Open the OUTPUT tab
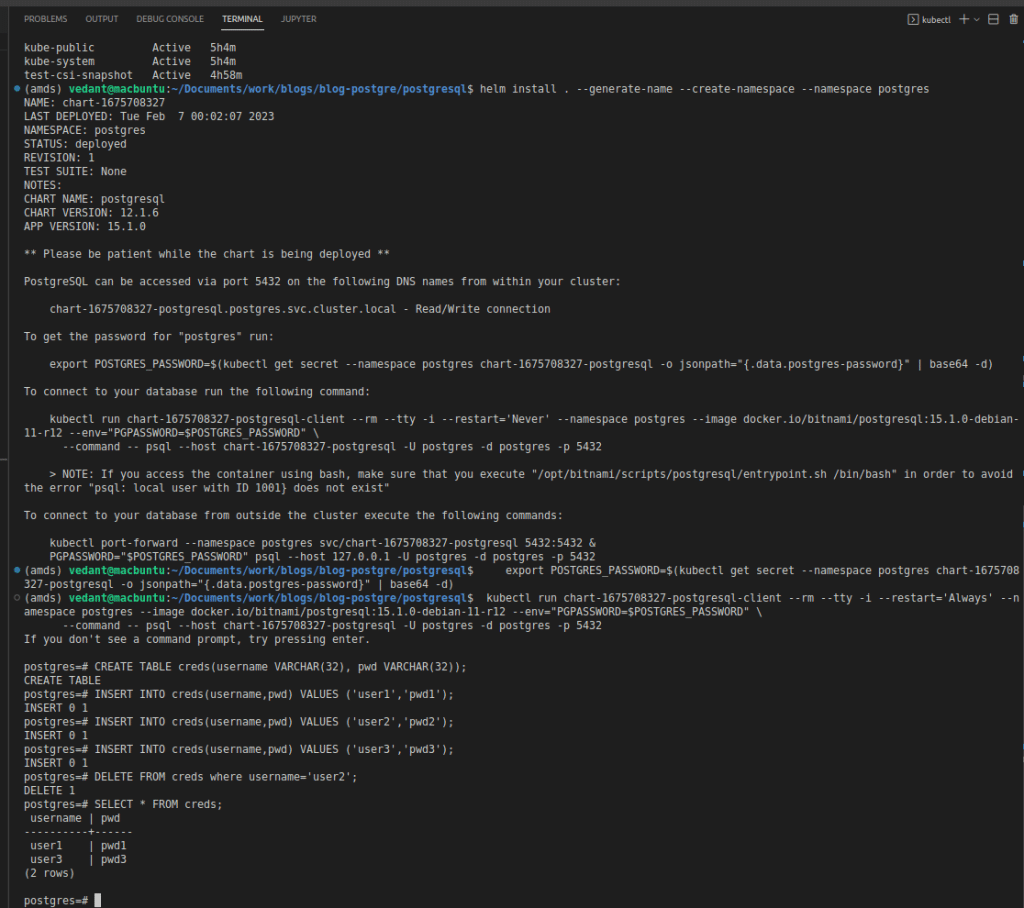Image resolution: width=1024 pixels, height=908 pixels. [x=101, y=19]
